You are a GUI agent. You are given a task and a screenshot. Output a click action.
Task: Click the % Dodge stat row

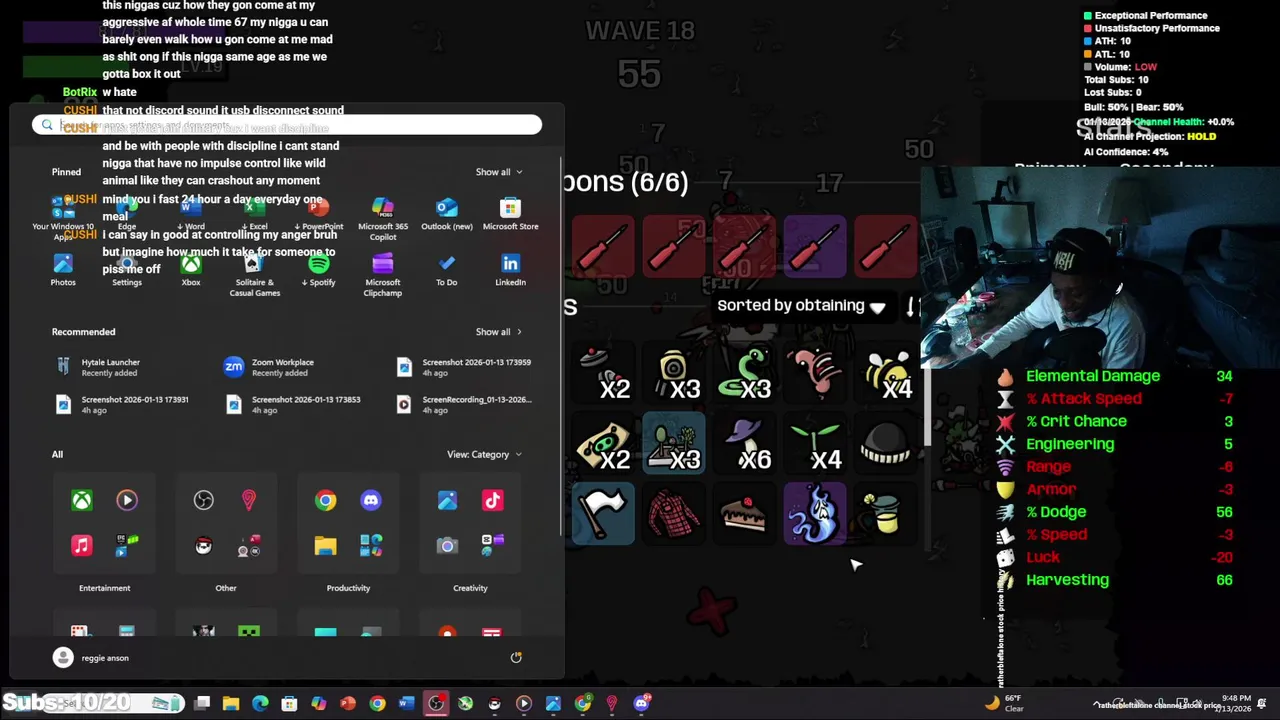(x=1116, y=512)
